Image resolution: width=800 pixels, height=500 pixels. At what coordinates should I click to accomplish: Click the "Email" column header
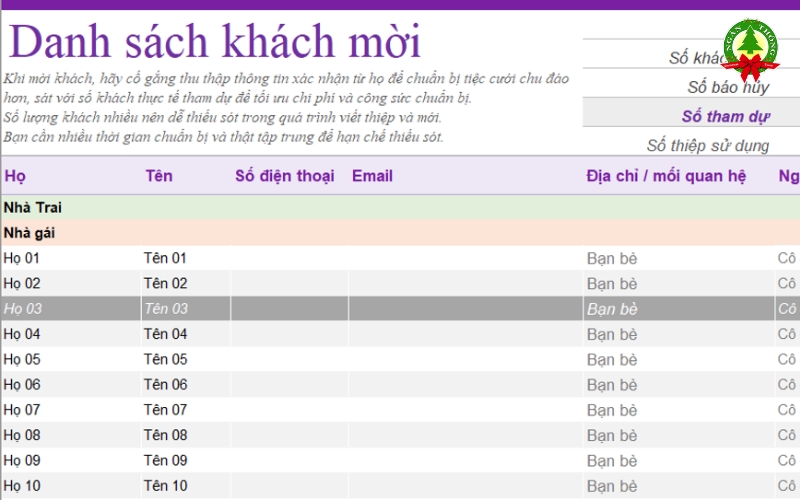[372, 176]
